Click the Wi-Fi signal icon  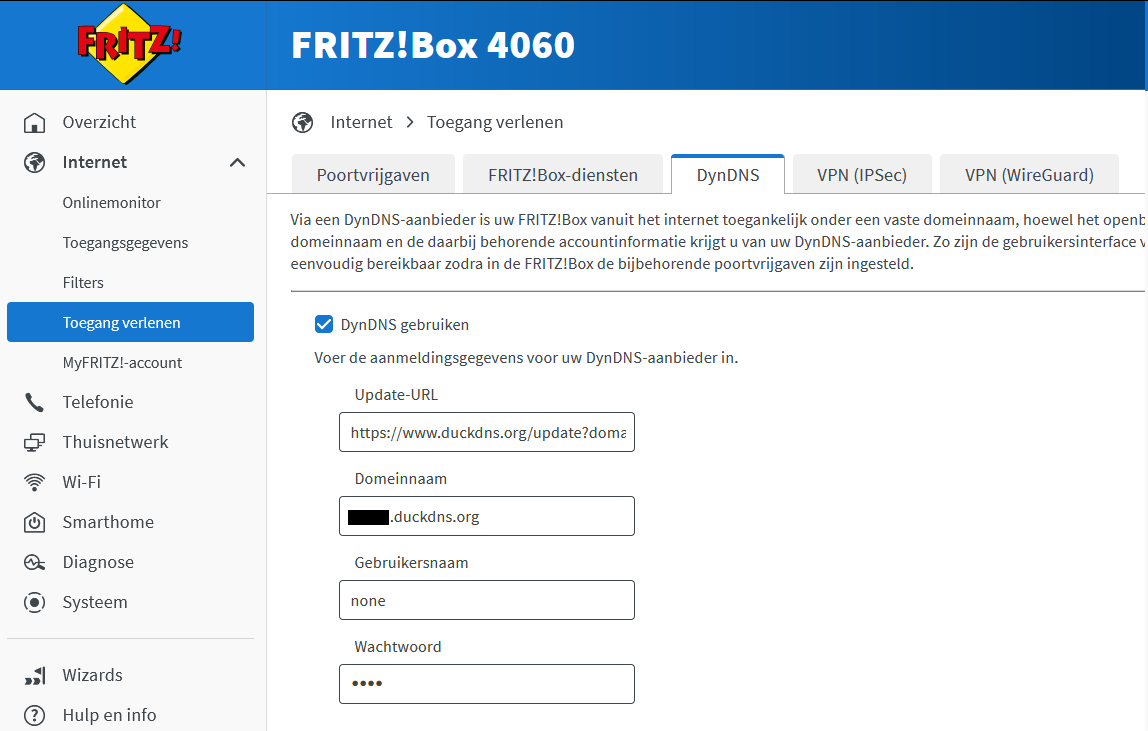[34, 482]
